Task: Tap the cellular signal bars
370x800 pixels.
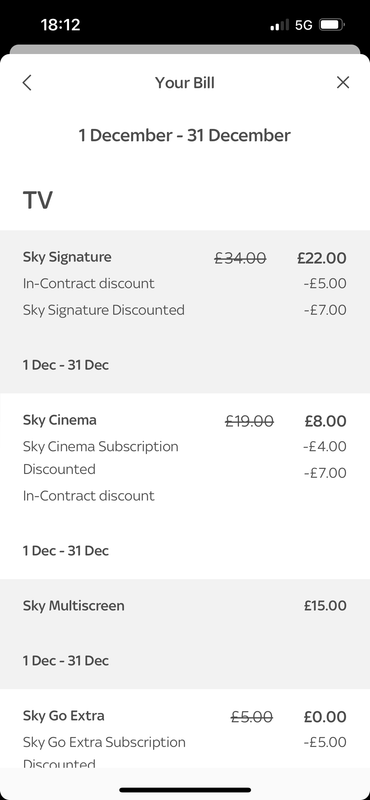Action: point(280,25)
